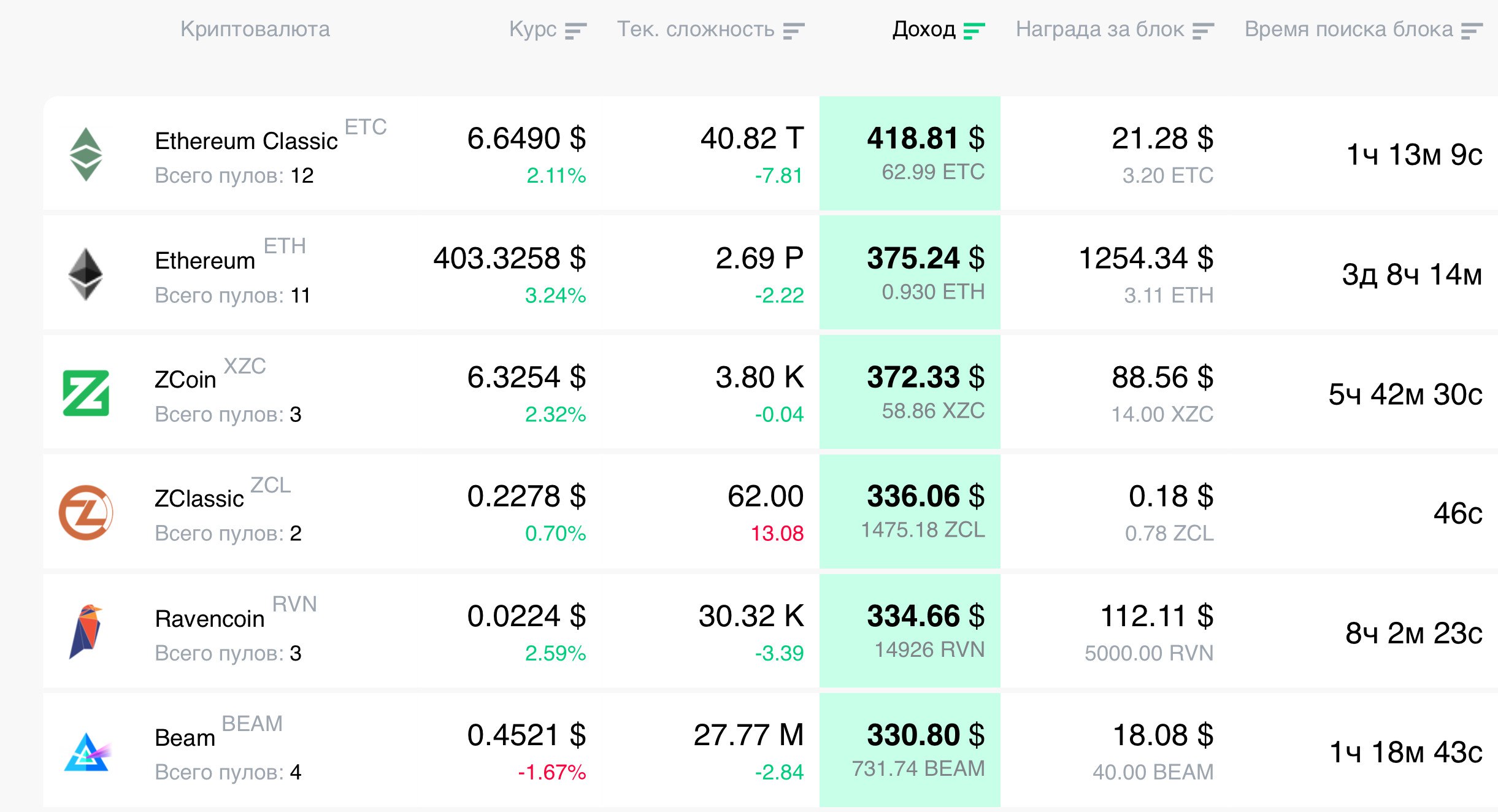Click the Ethereum Classic coin logo
The width and height of the screenshot is (1498, 812).
(x=86, y=154)
